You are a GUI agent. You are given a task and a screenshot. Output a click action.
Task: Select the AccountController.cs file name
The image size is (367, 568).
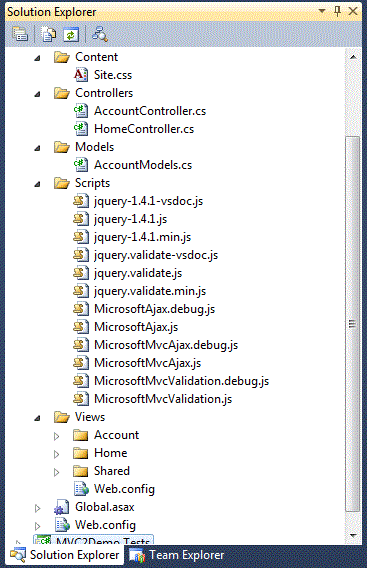click(x=150, y=111)
